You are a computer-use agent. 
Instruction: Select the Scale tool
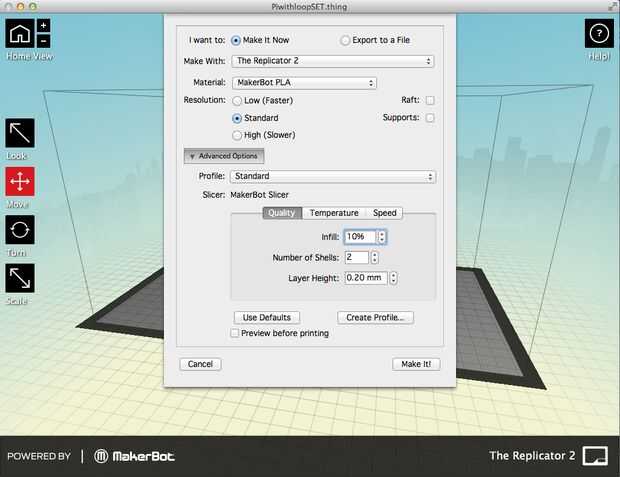click(20, 278)
